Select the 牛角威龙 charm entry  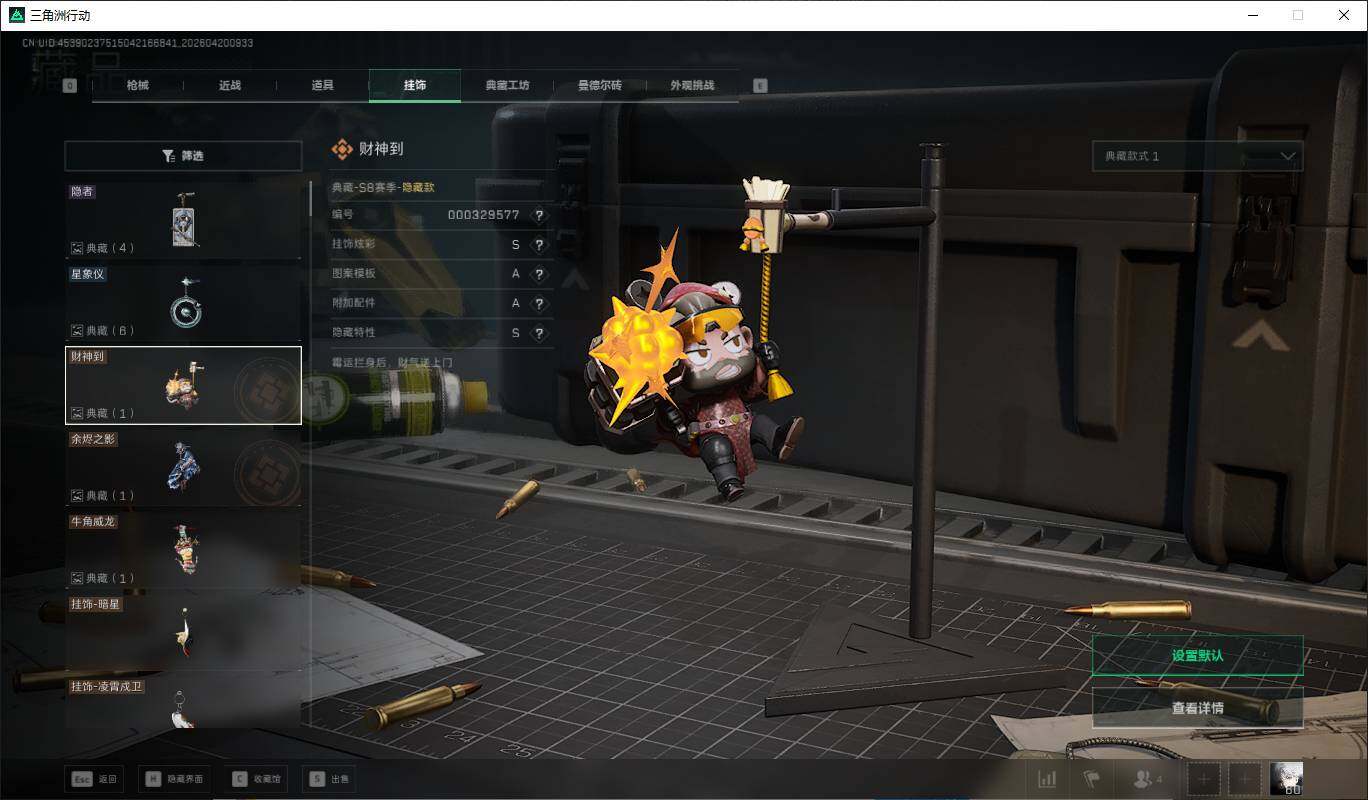pos(183,550)
